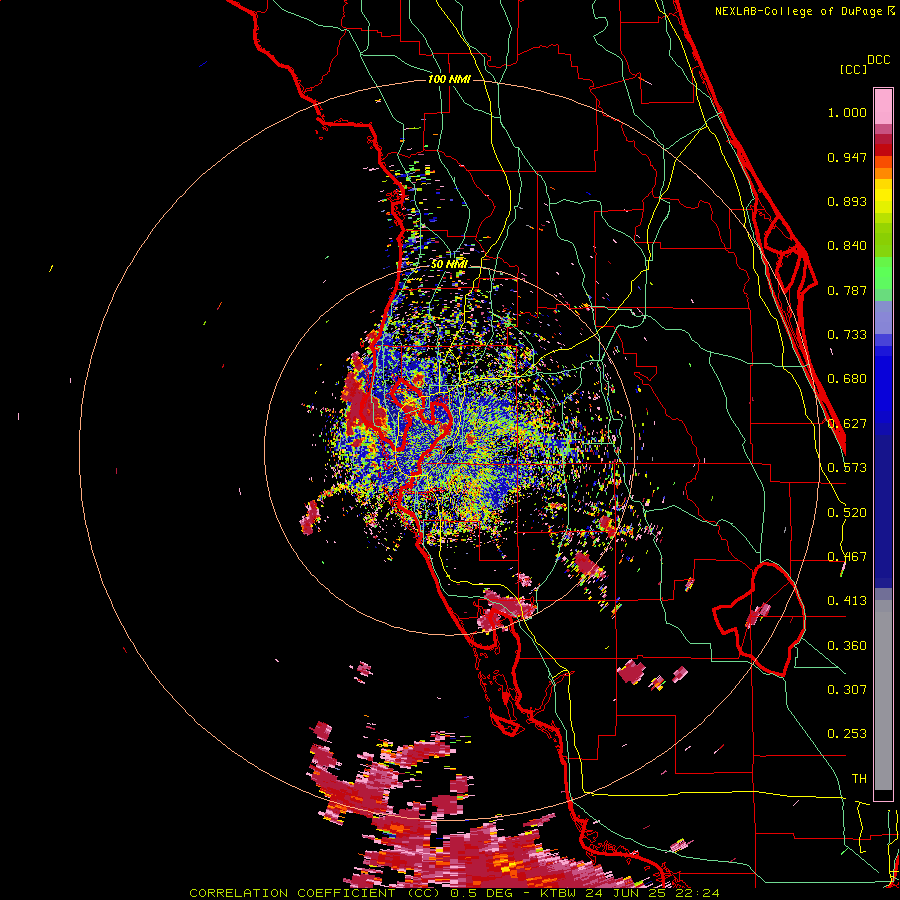This screenshot has height=900, width=900.
Task: Select the 0.520 scale value
Action: pyautogui.click(x=847, y=513)
